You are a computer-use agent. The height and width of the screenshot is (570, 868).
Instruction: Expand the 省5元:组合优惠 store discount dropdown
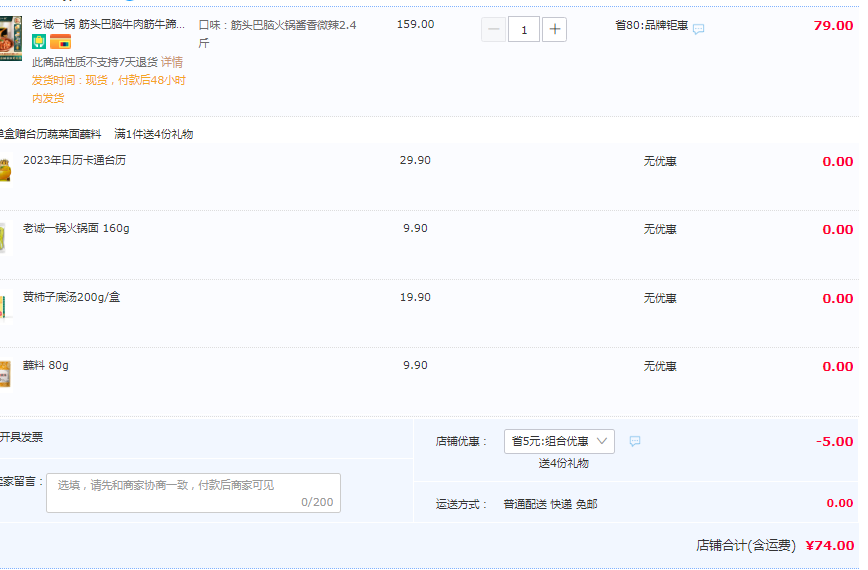pos(559,442)
